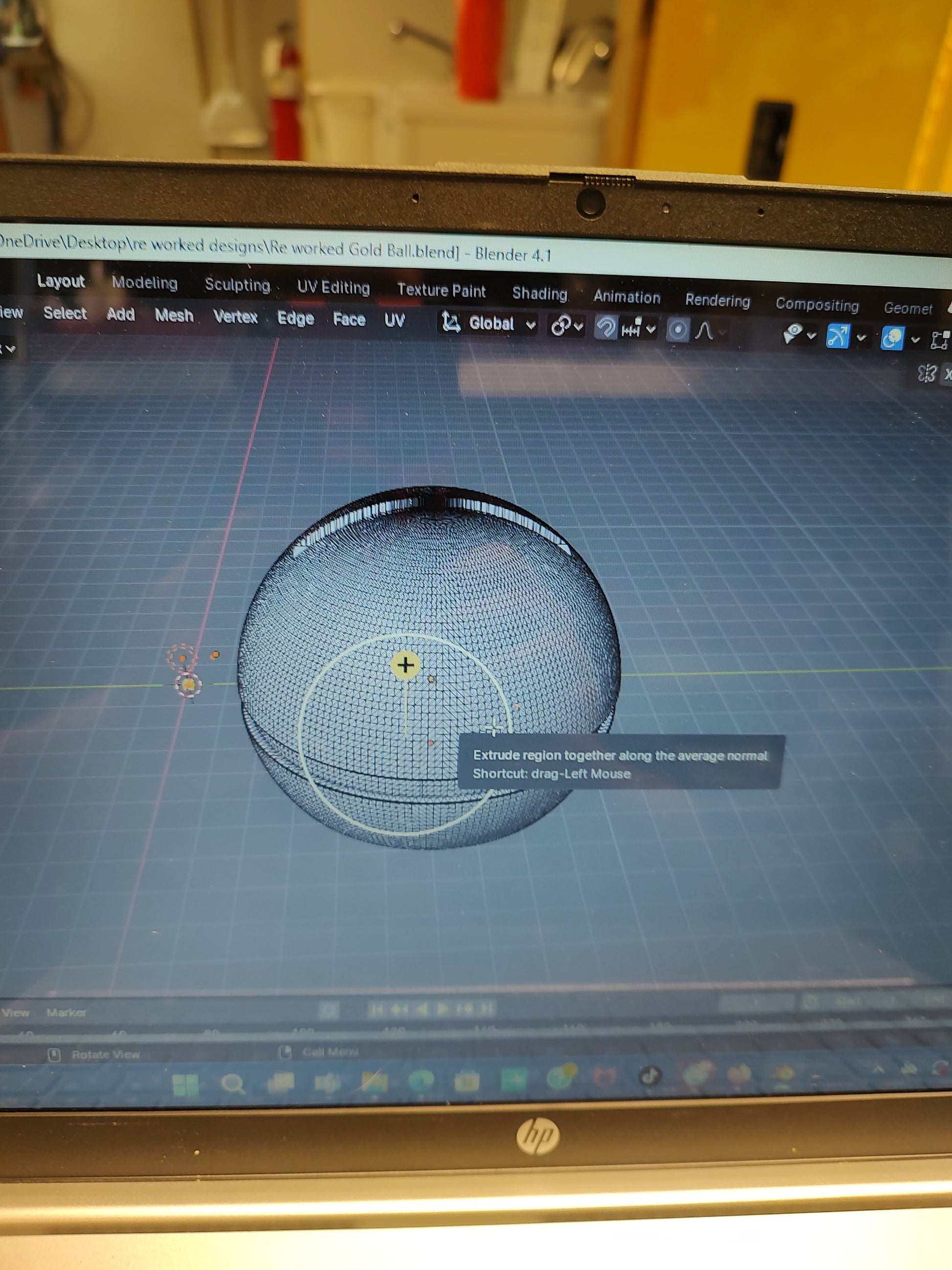This screenshot has width=952, height=1270.
Task: Click the Toggle X-Ray icon
Action: click(x=939, y=339)
